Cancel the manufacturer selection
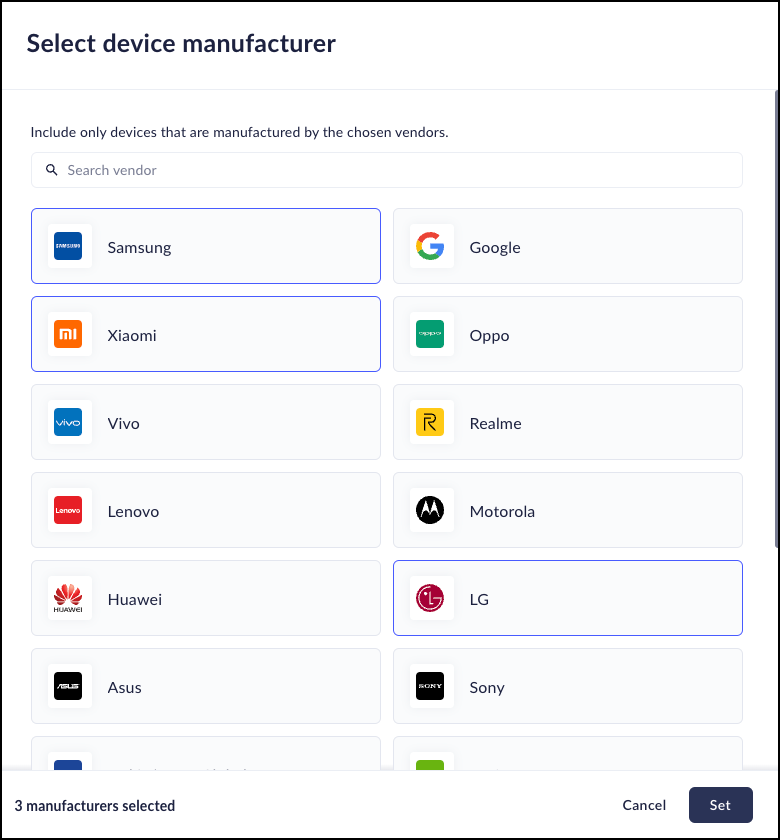780x840 pixels. [x=644, y=805]
